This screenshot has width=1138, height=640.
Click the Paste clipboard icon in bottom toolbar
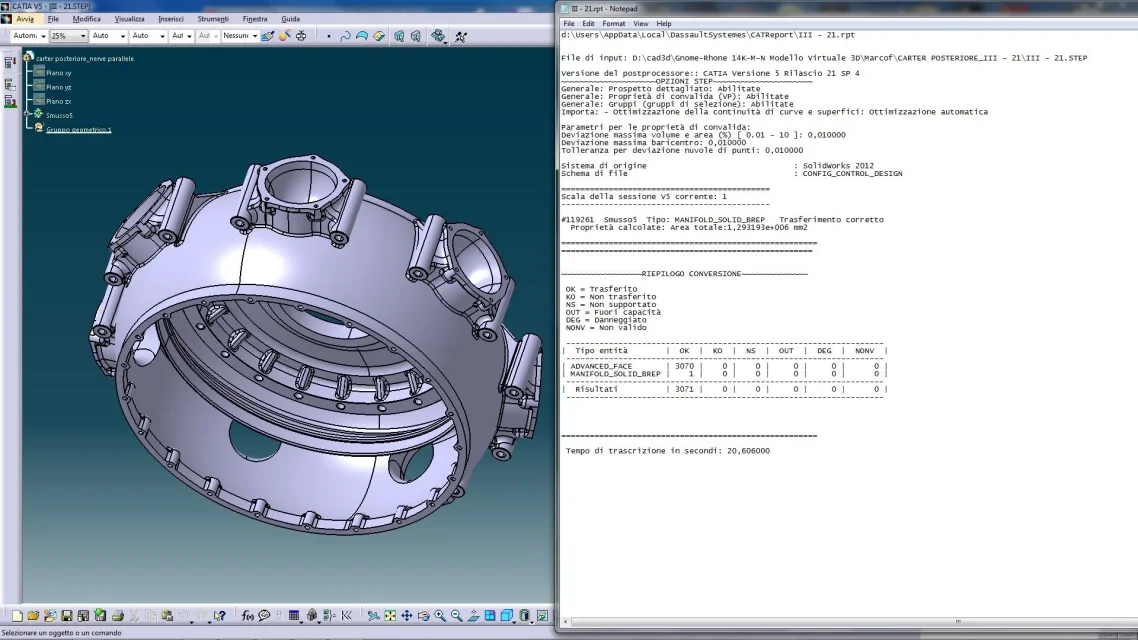pos(168,616)
